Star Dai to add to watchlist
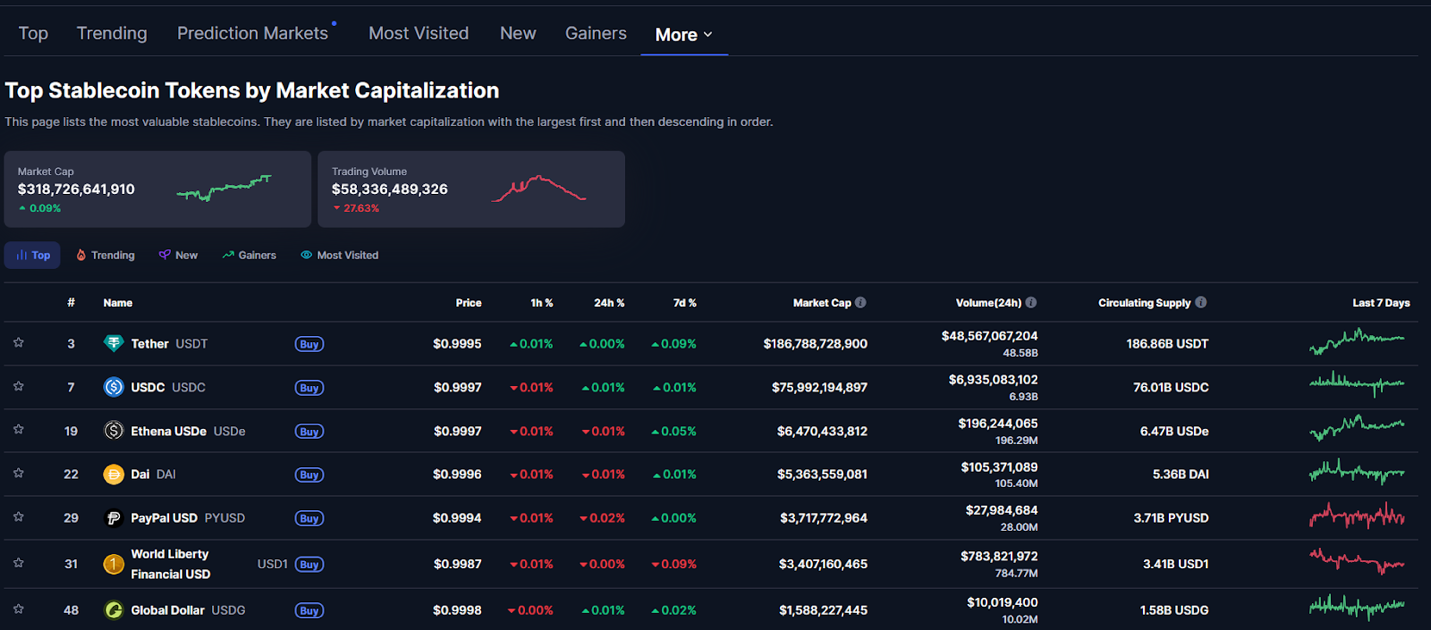The width and height of the screenshot is (1431, 630). coord(18,474)
